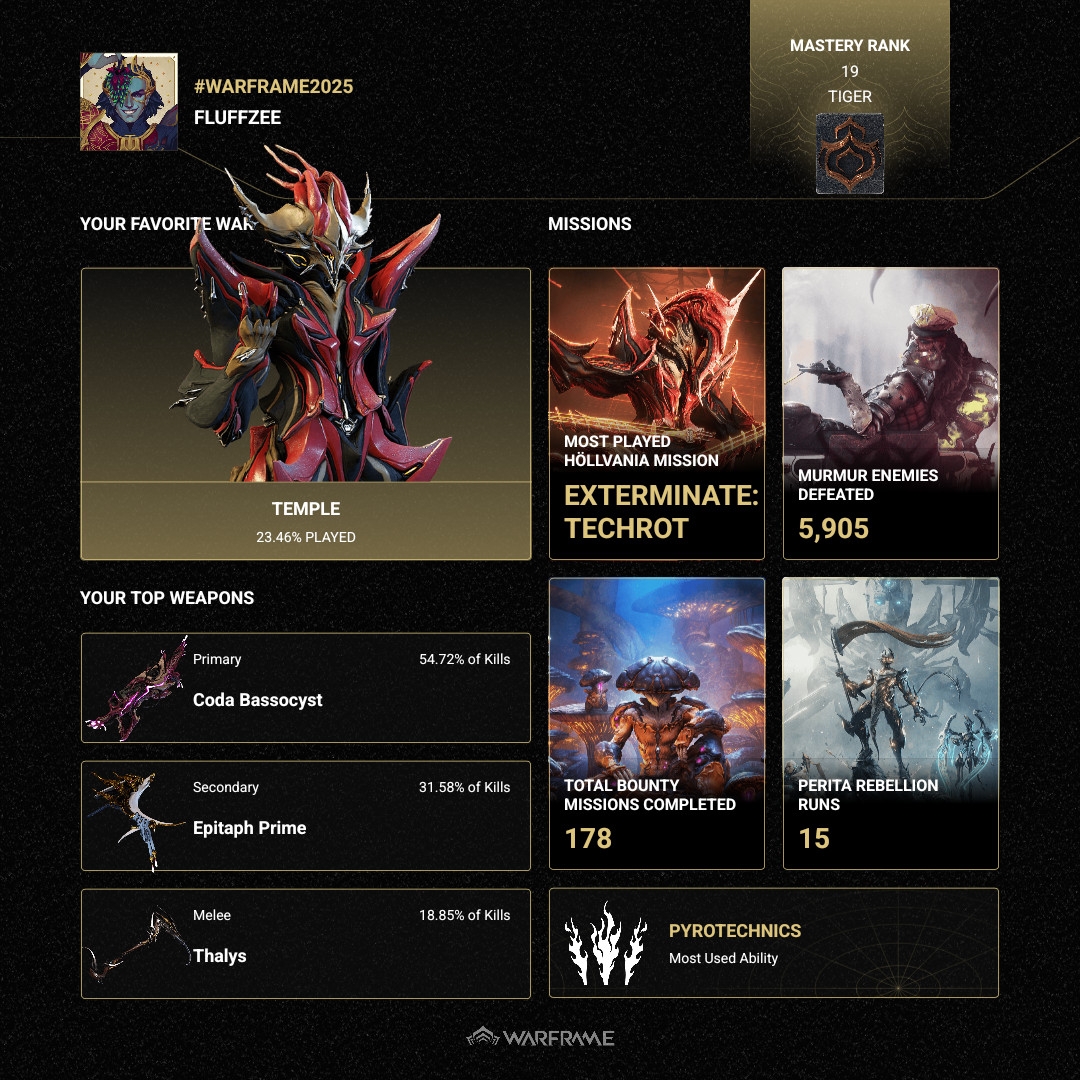Click the Fluffzee profile avatar image
This screenshot has width=1080, height=1080.
(x=129, y=101)
